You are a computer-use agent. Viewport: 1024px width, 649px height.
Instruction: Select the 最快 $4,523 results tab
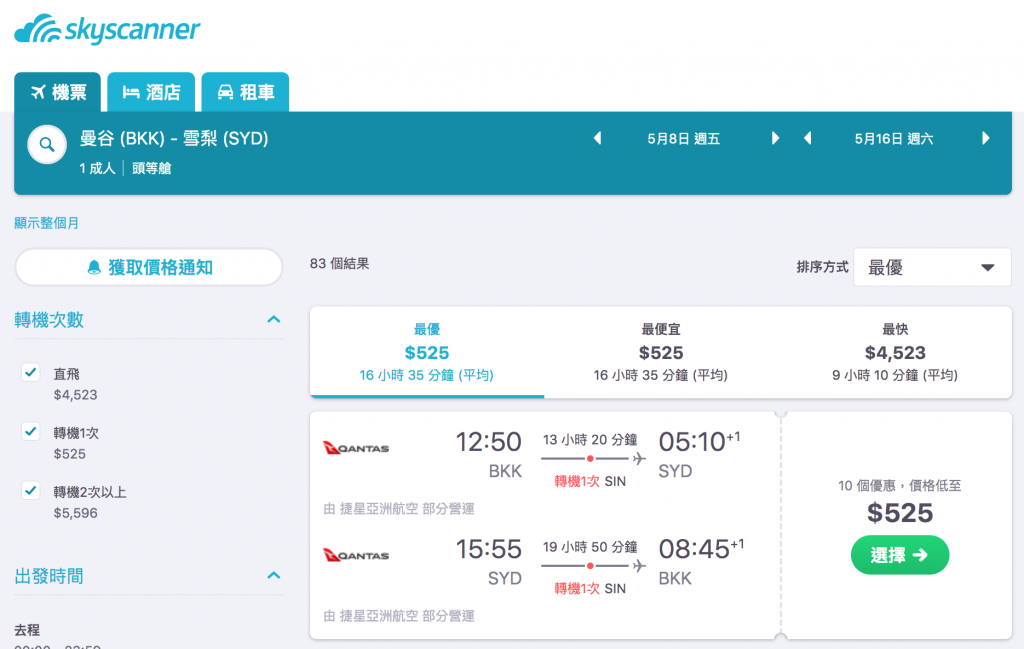[x=895, y=352]
